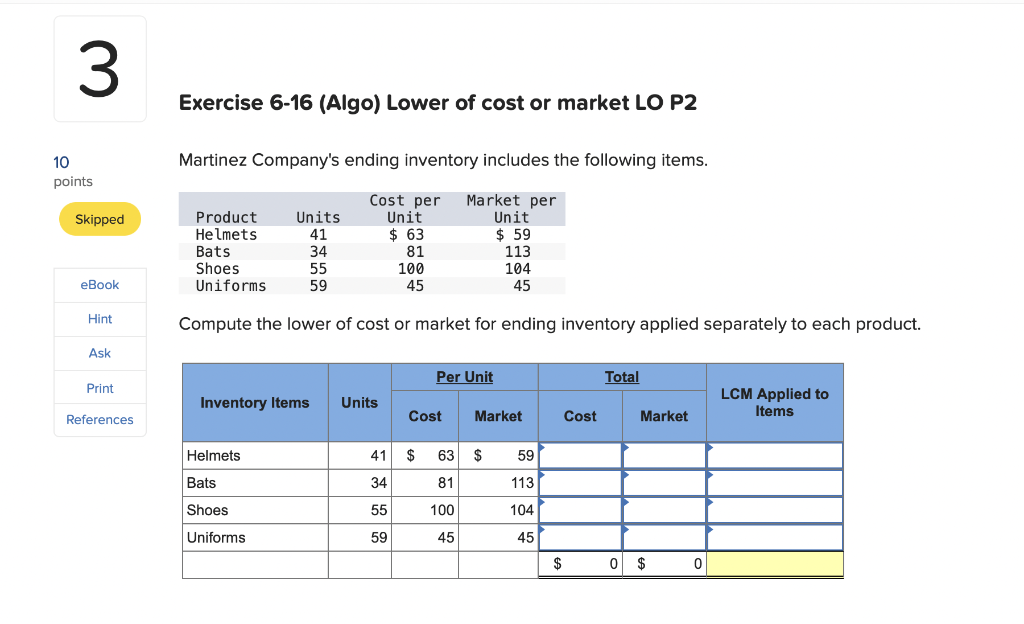Viewport: 1024px width, 624px height.
Task: Click the Bats Total Market input cell
Action: [x=663, y=483]
